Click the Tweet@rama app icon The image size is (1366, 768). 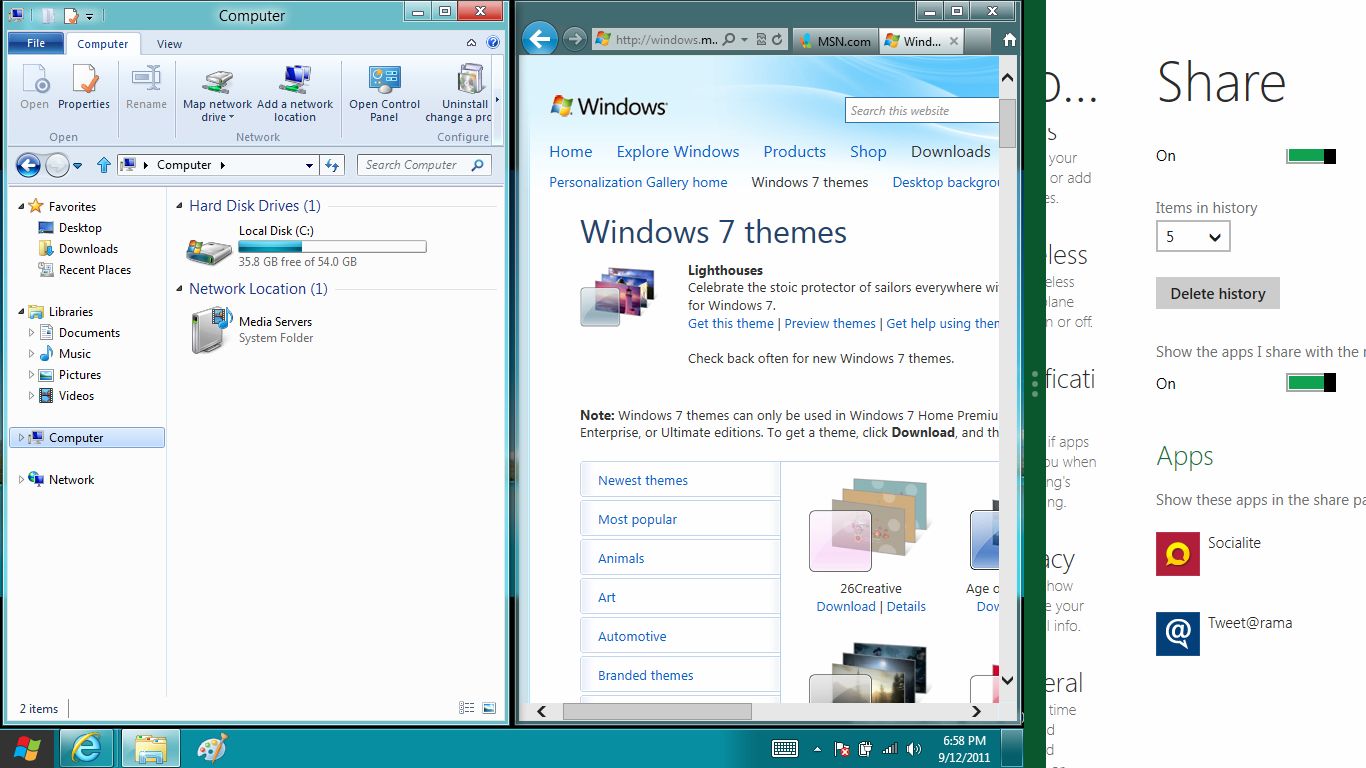point(1178,634)
